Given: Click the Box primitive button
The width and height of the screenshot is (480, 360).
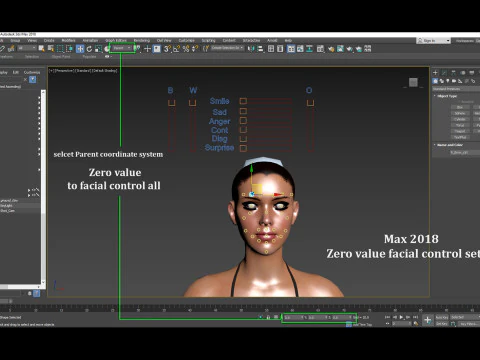Looking at the screenshot, I should (x=460, y=107).
